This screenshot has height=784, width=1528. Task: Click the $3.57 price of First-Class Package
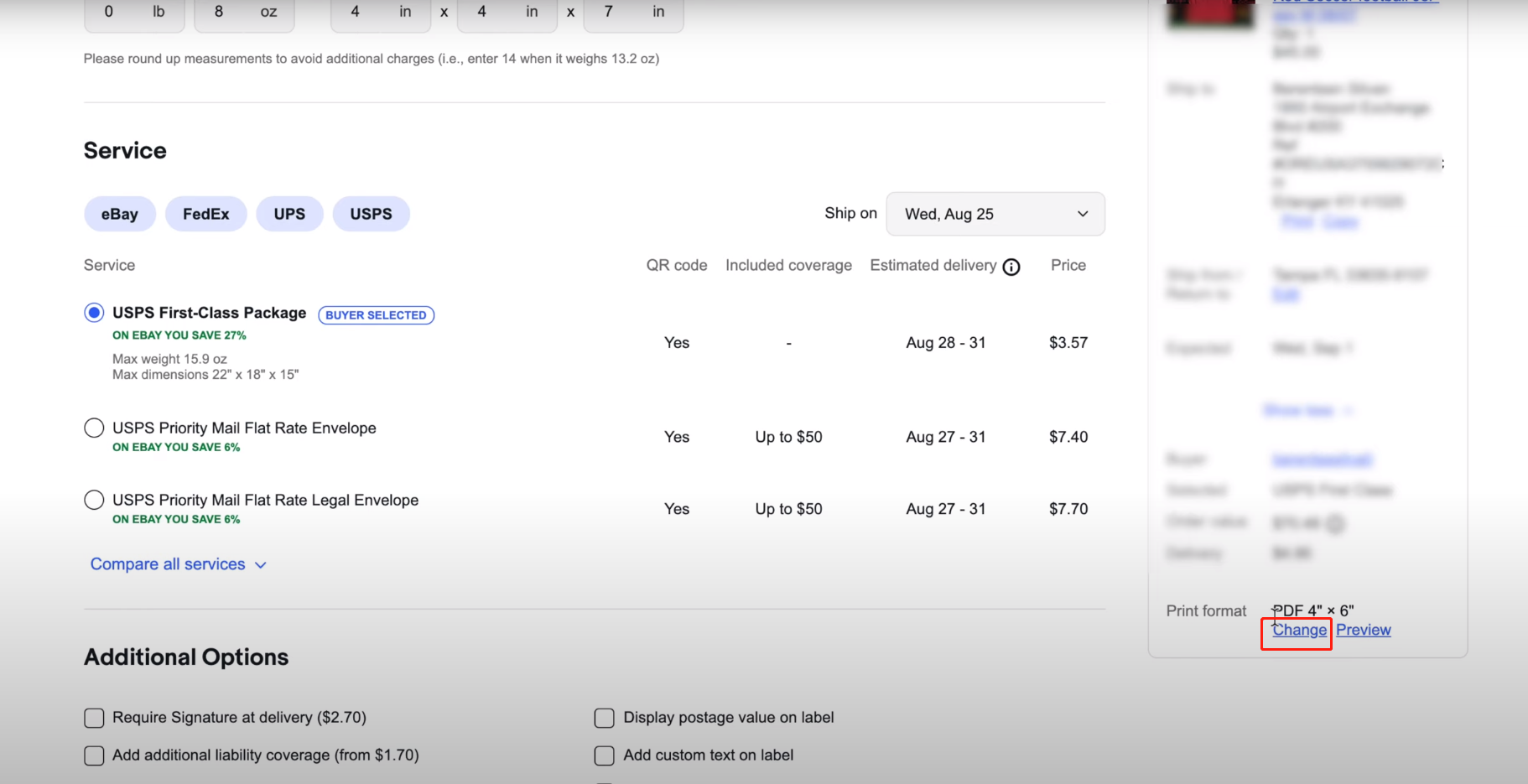(1068, 343)
